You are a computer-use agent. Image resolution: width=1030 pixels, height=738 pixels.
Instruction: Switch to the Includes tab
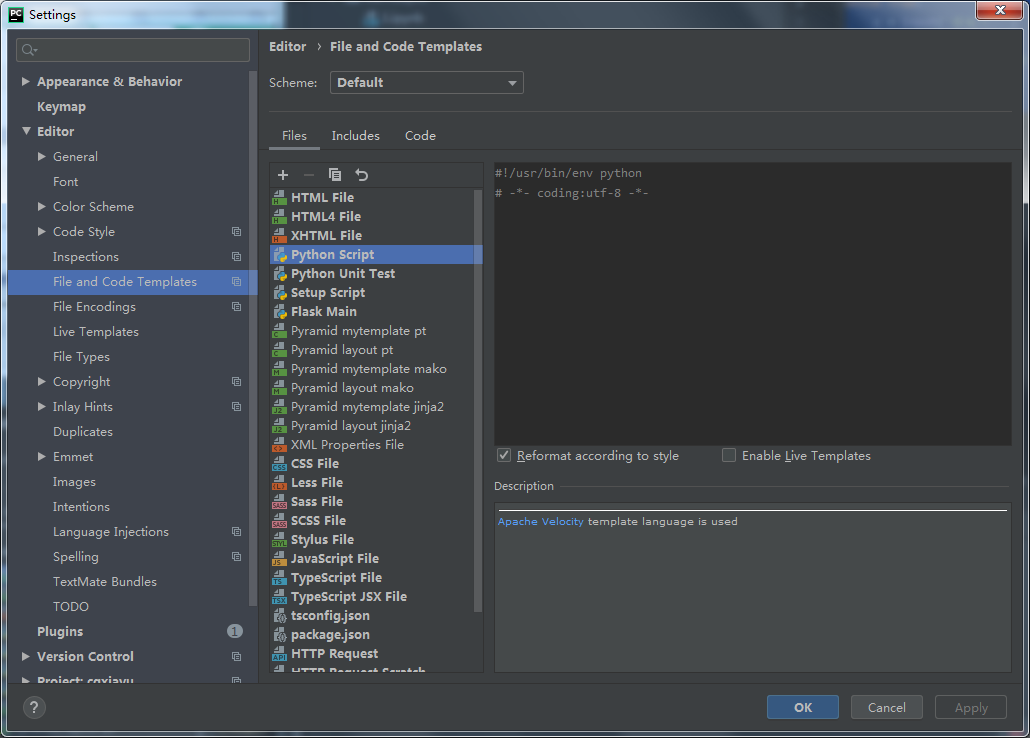click(355, 135)
